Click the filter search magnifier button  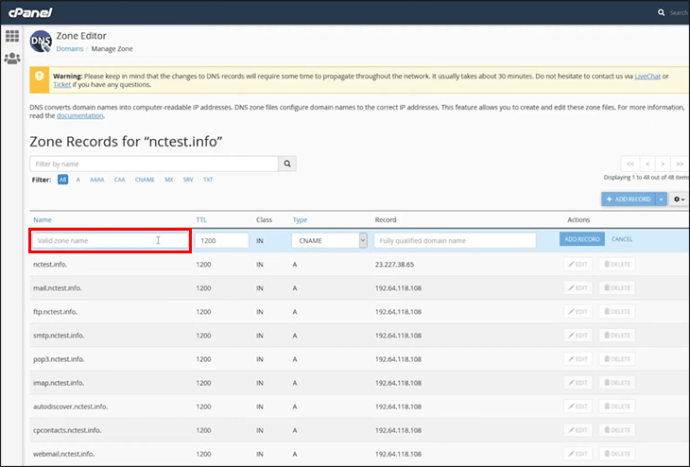tap(287, 164)
